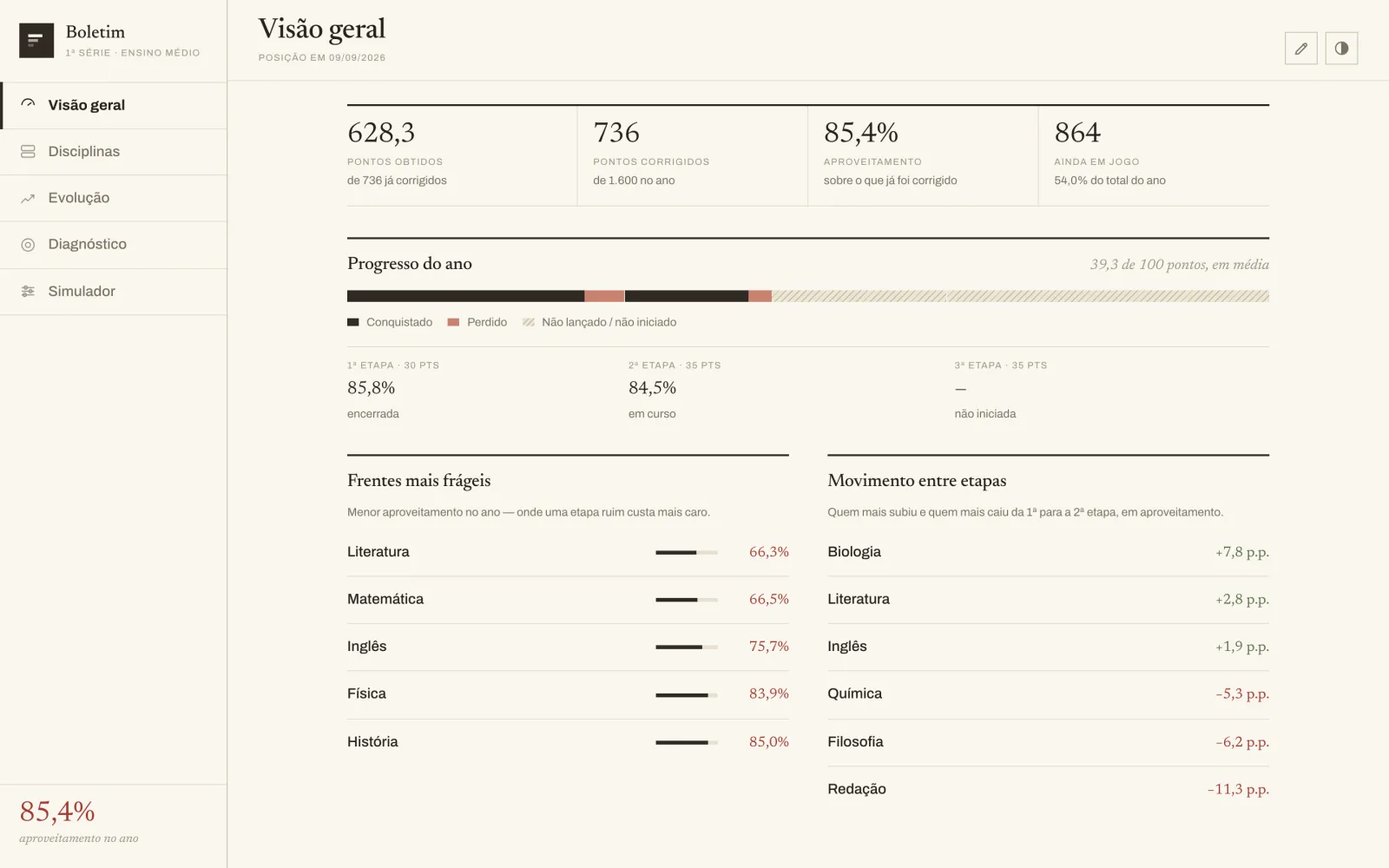
Task: Click the Perdido legend color swatch
Action: coord(453,322)
